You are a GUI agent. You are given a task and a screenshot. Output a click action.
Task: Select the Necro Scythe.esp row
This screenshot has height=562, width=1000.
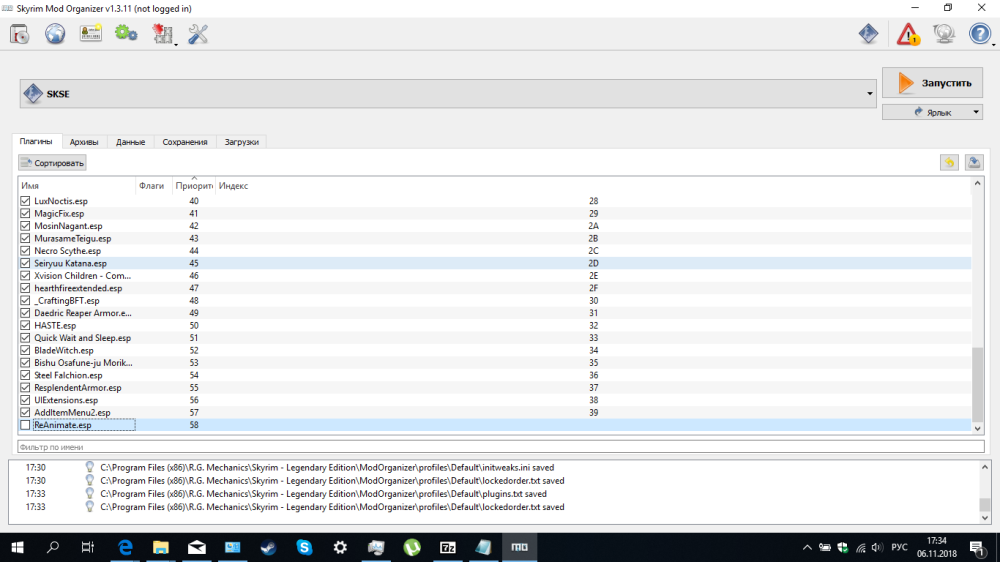(494, 251)
